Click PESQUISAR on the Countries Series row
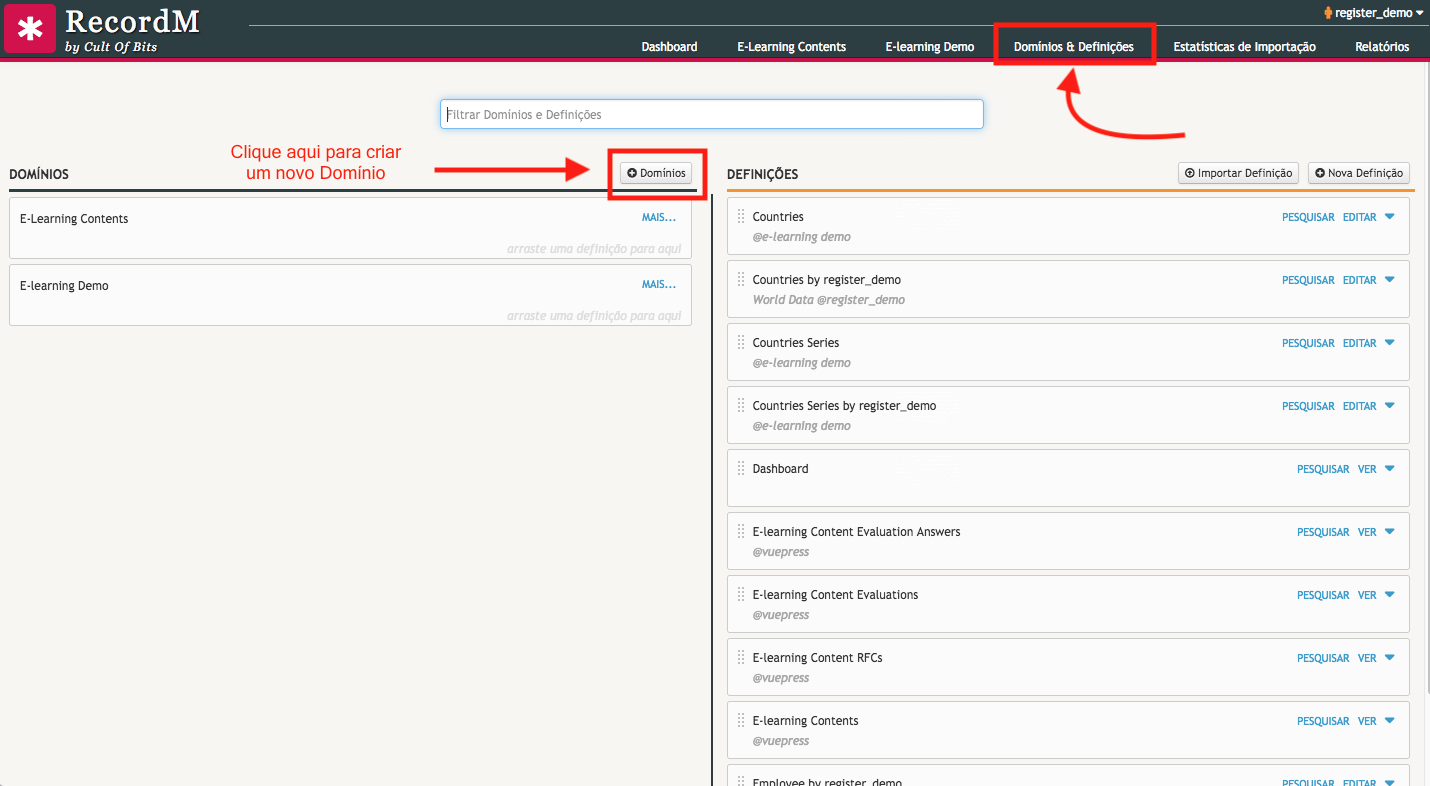 [x=1308, y=343]
